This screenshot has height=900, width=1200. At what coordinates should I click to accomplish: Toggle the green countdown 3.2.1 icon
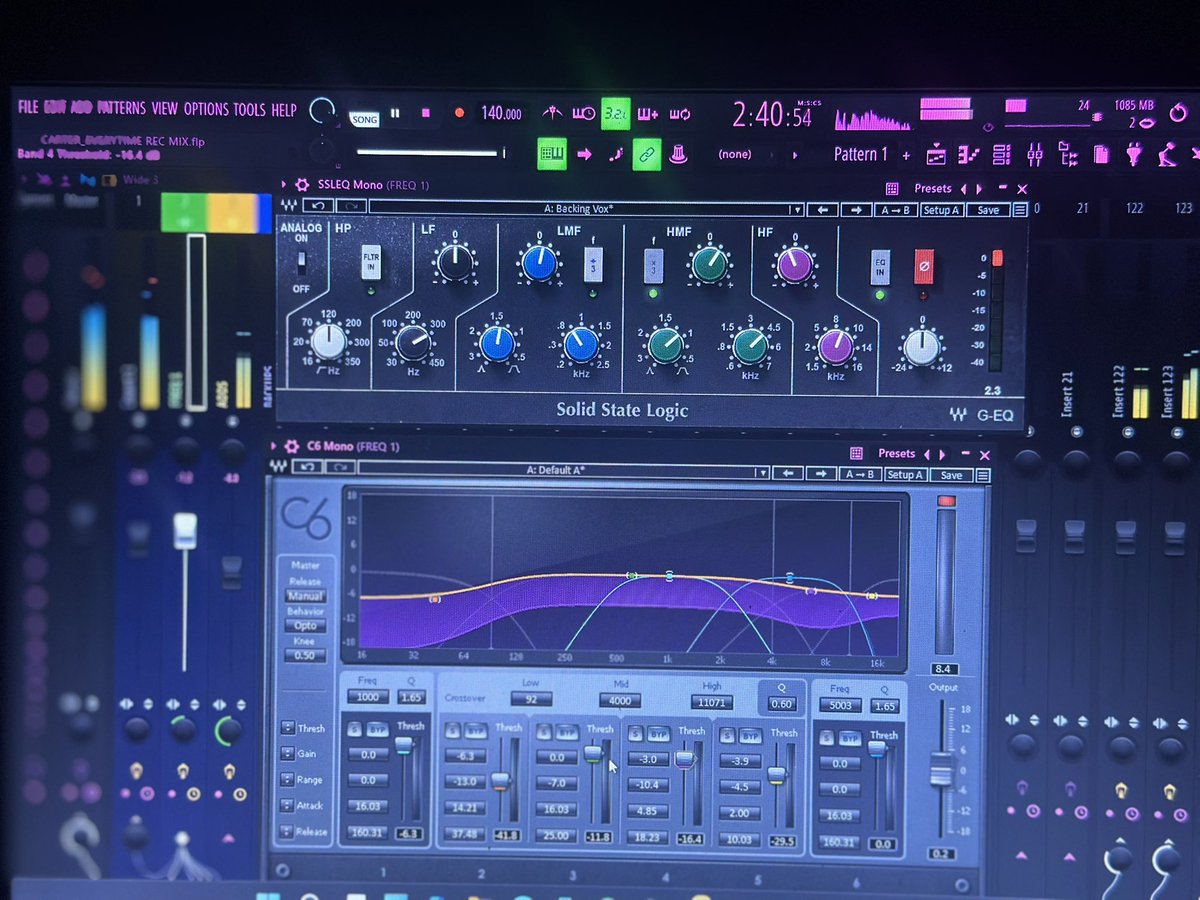point(615,114)
